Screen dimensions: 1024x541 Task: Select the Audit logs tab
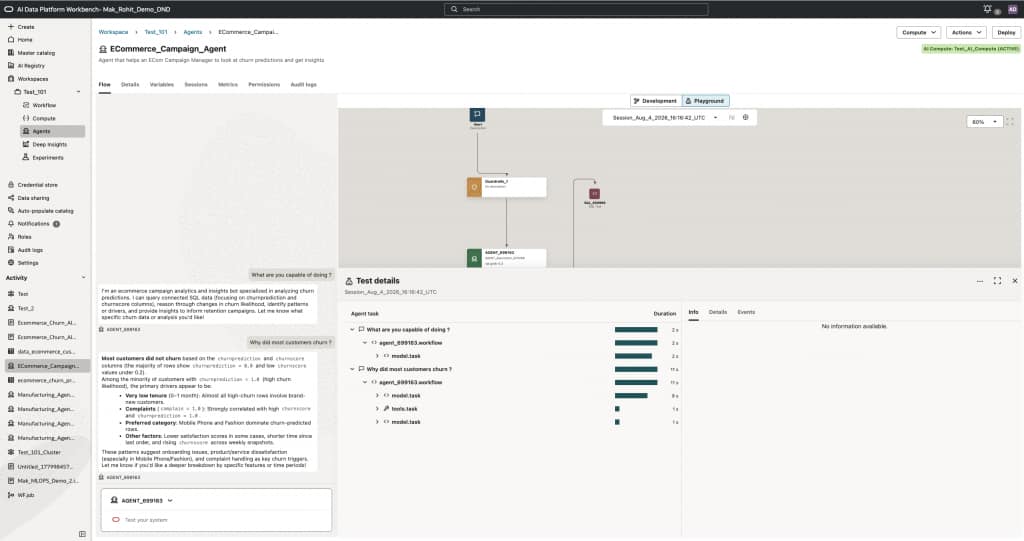click(304, 85)
